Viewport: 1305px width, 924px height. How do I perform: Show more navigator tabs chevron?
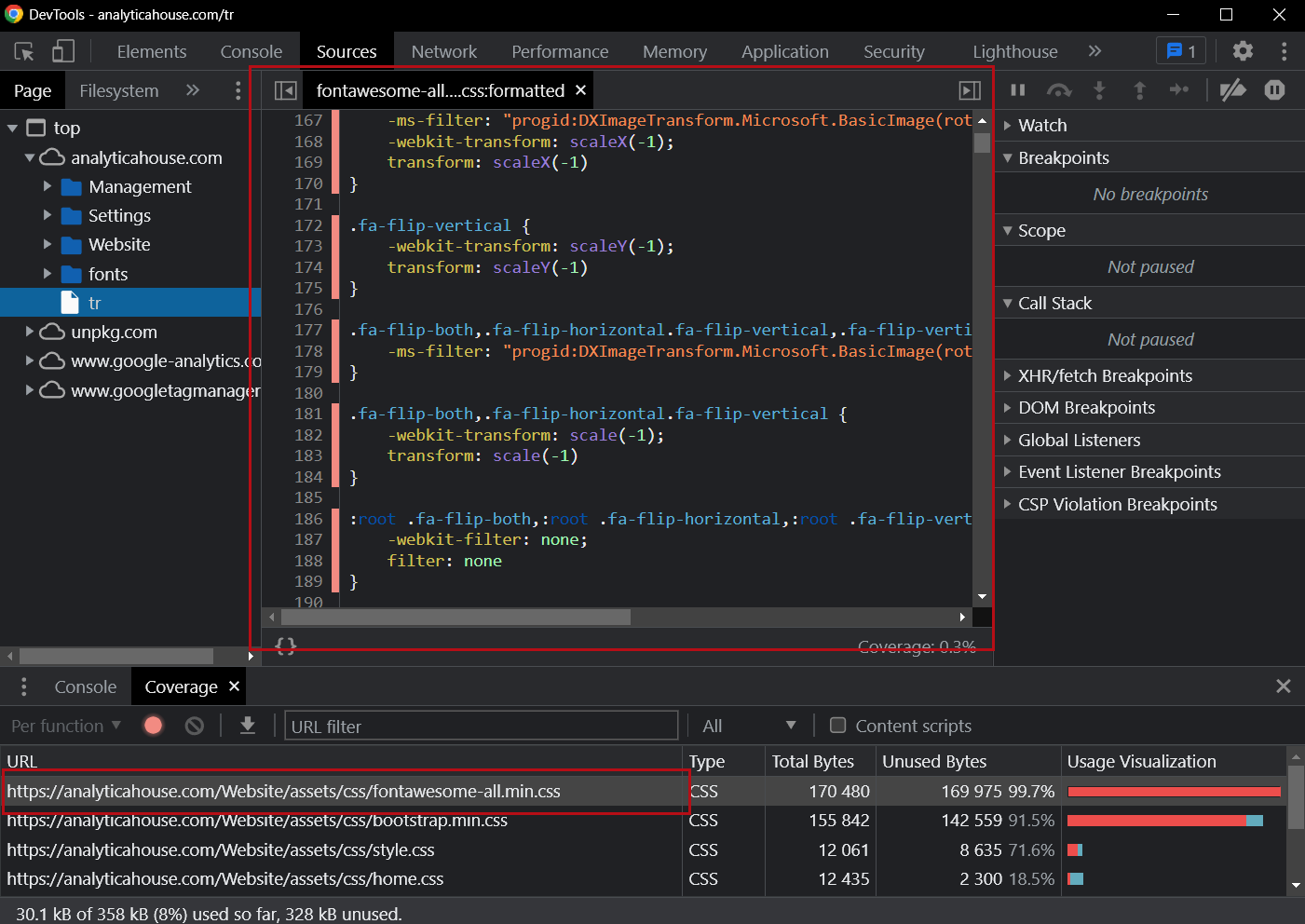point(193,90)
